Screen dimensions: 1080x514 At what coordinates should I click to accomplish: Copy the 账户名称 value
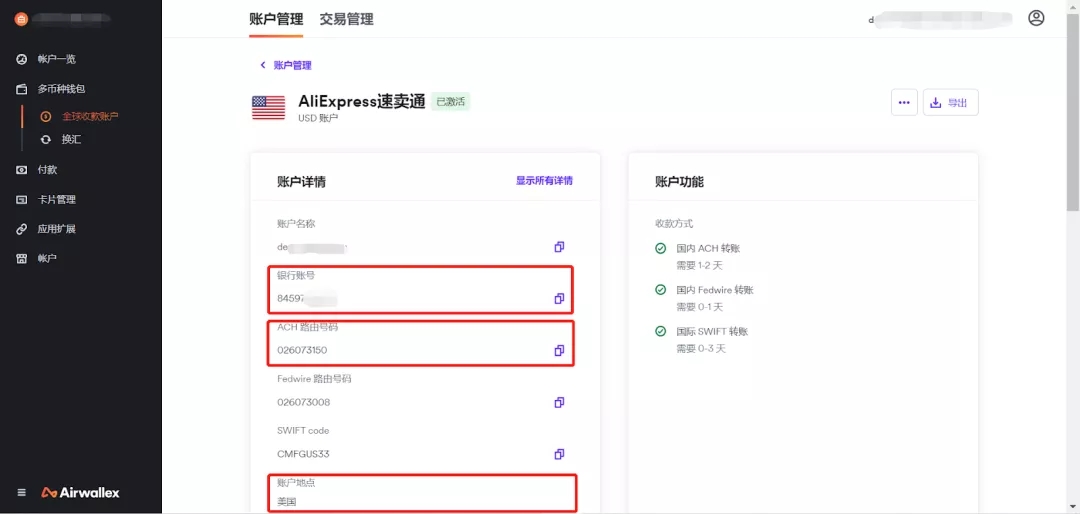pyautogui.click(x=559, y=247)
